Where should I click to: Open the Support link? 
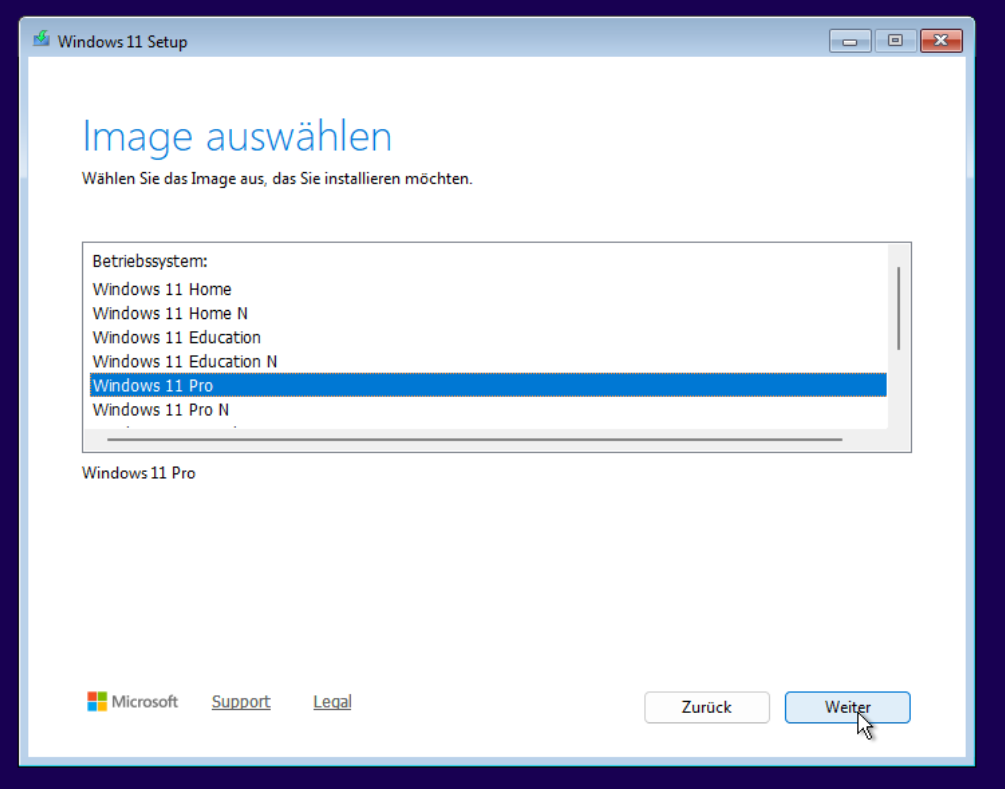(x=241, y=702)
